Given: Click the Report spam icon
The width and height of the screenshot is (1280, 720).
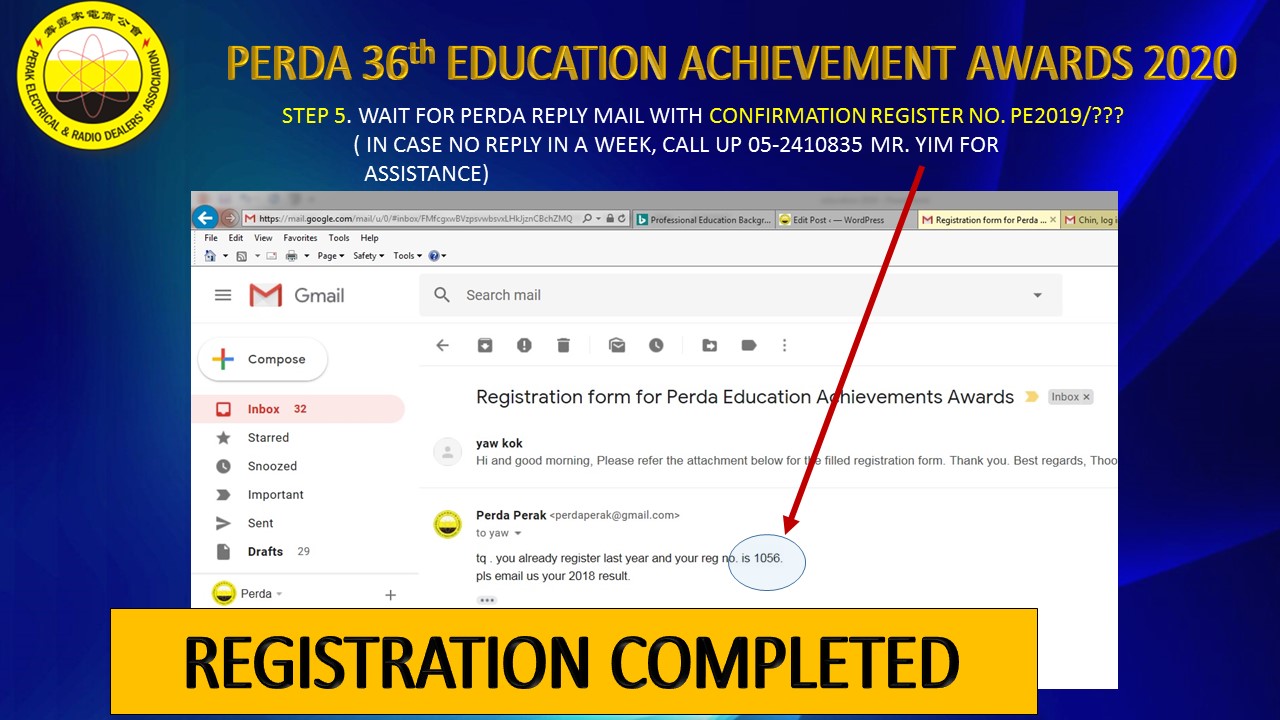Looking at the screenshot, I should point(524,345).
